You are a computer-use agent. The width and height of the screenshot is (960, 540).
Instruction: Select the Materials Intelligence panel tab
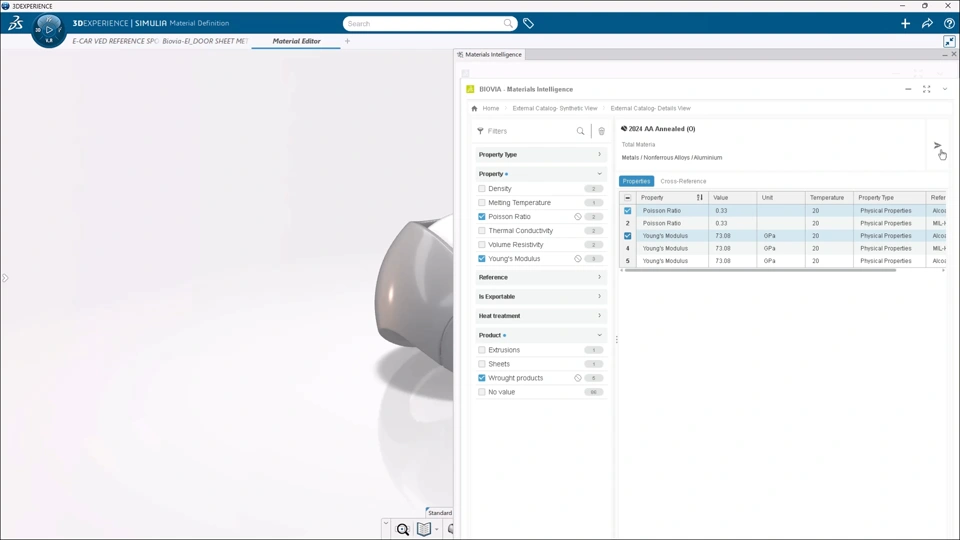pyautogui.click(x=489, y=54)
